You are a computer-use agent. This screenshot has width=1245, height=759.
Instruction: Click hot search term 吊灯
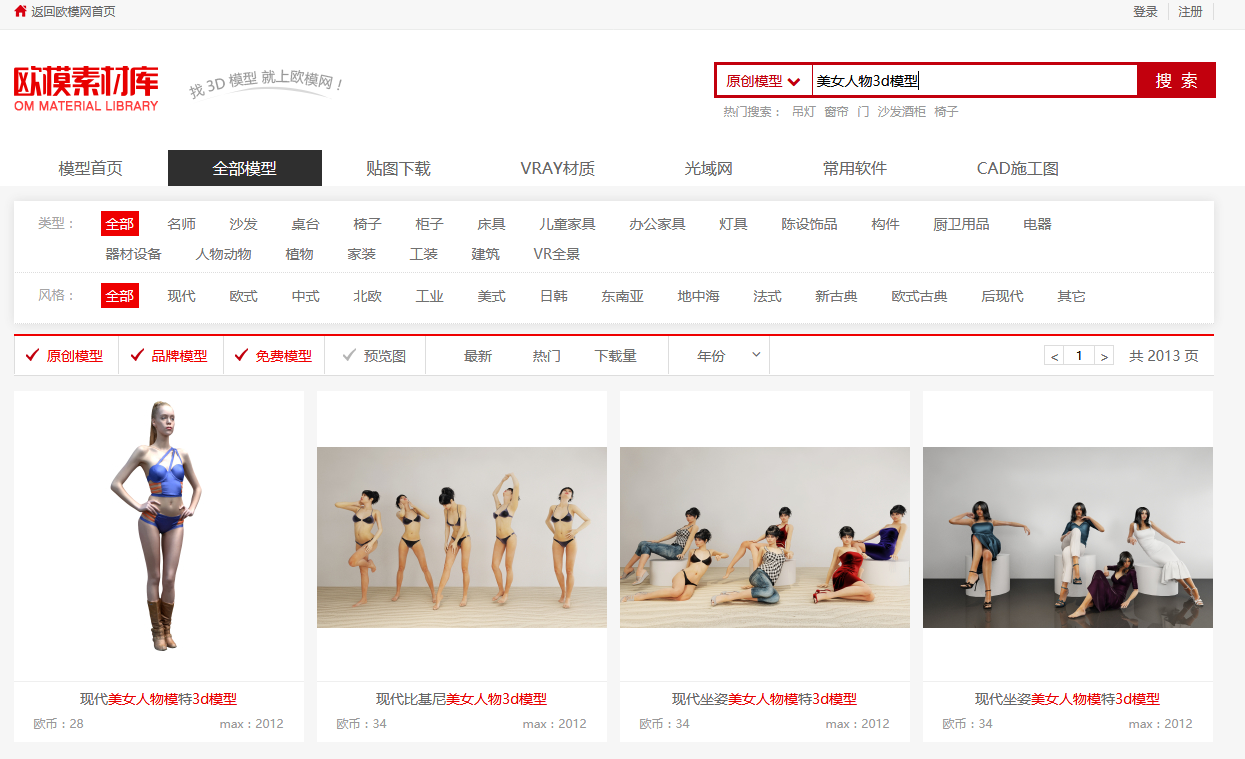[x=803, y=112]
